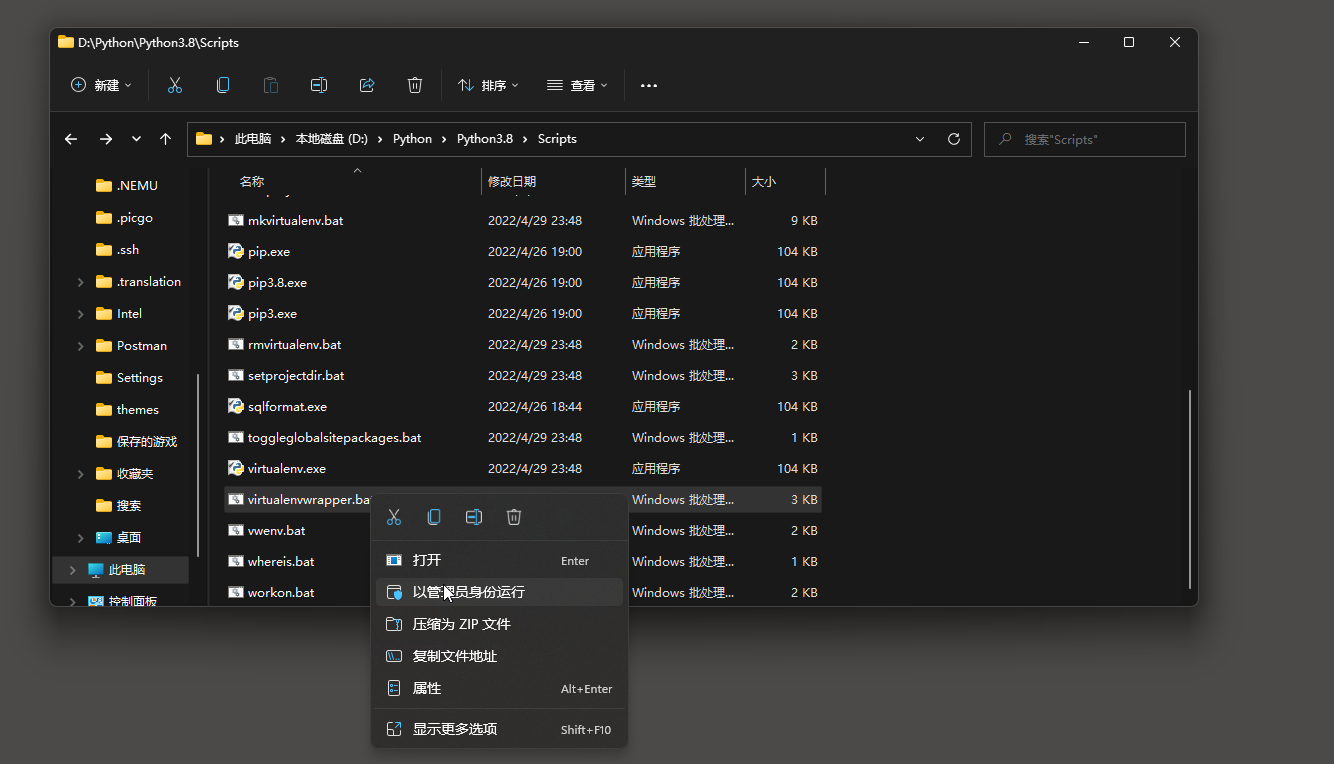Select 复制文件地址 in context menu
The width and height of the screenshot is (1334, 764).
tap(499, 656)
